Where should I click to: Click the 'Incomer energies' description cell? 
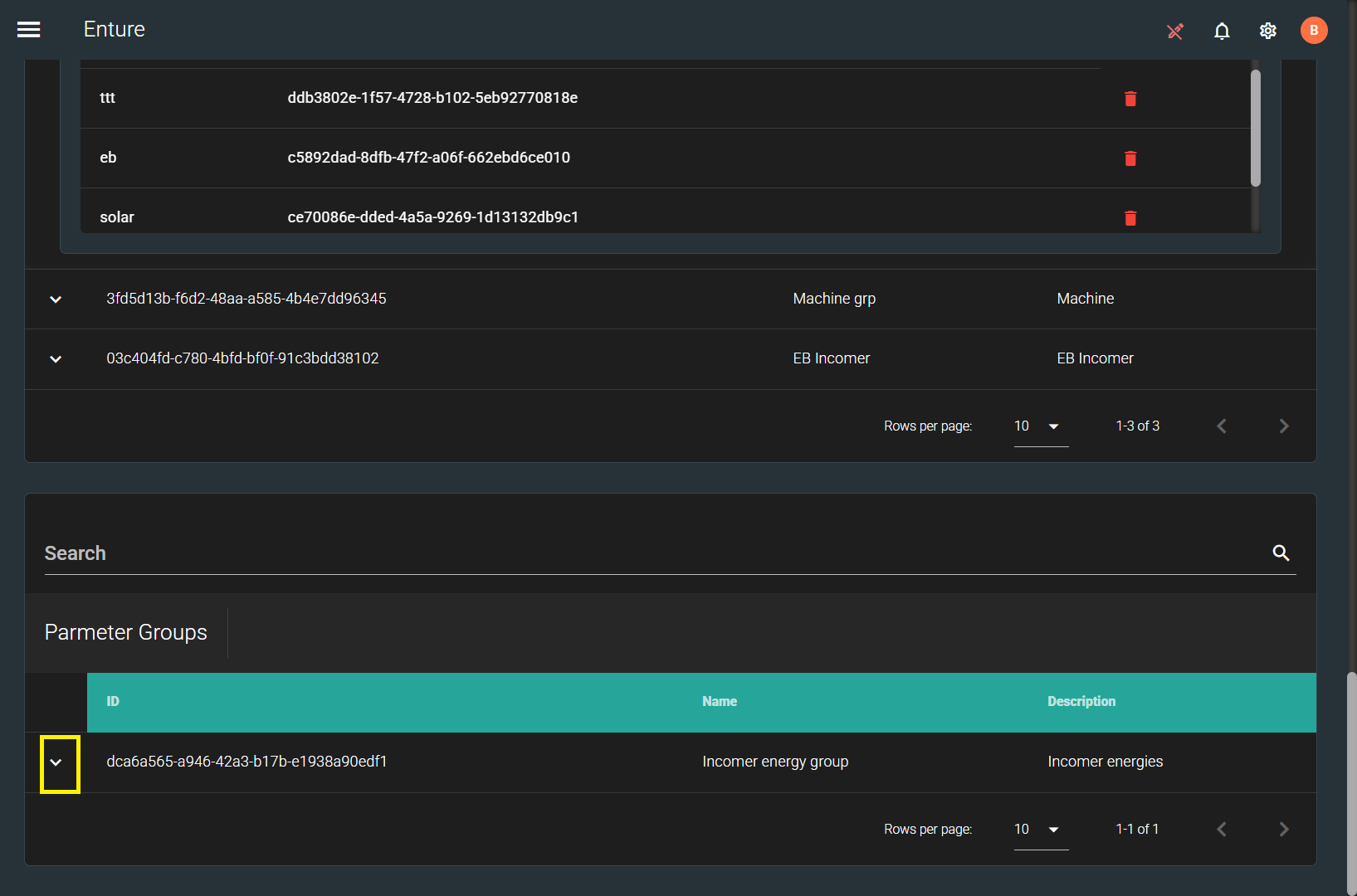pos(1106,762)
